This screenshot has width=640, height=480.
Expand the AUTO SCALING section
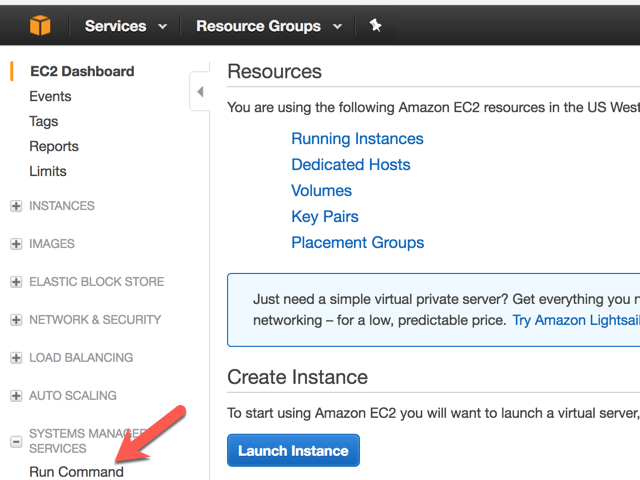click(x=16, y=396)
